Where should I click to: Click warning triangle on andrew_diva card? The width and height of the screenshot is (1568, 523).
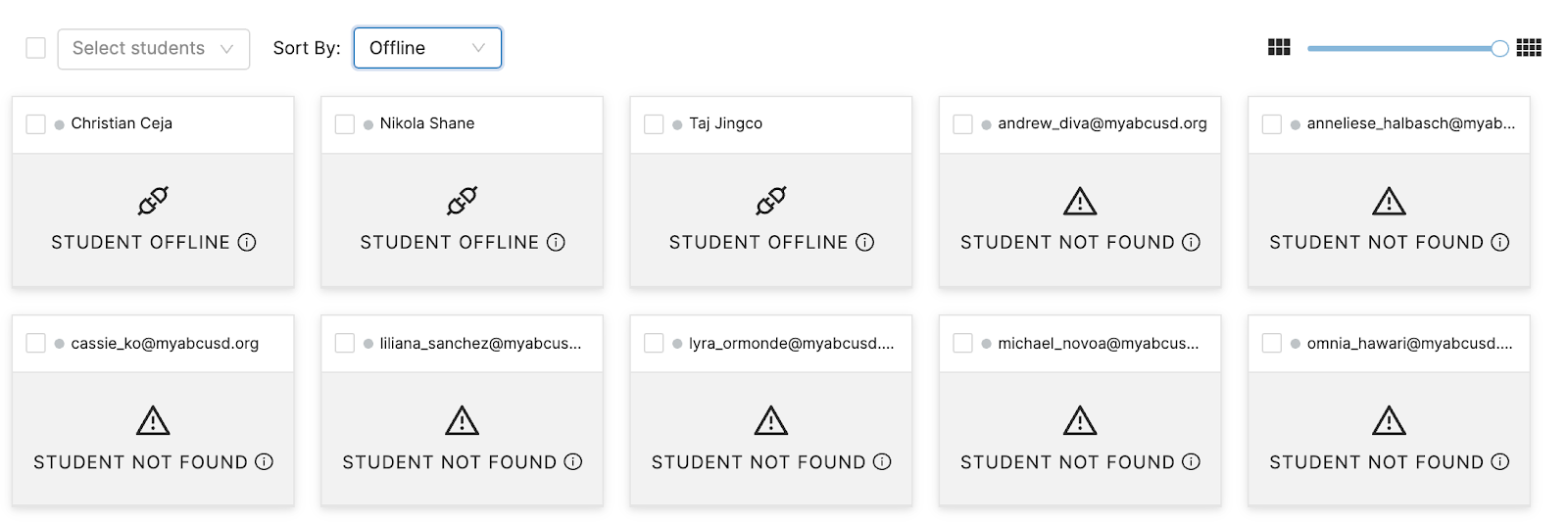tap(1080, 201)
